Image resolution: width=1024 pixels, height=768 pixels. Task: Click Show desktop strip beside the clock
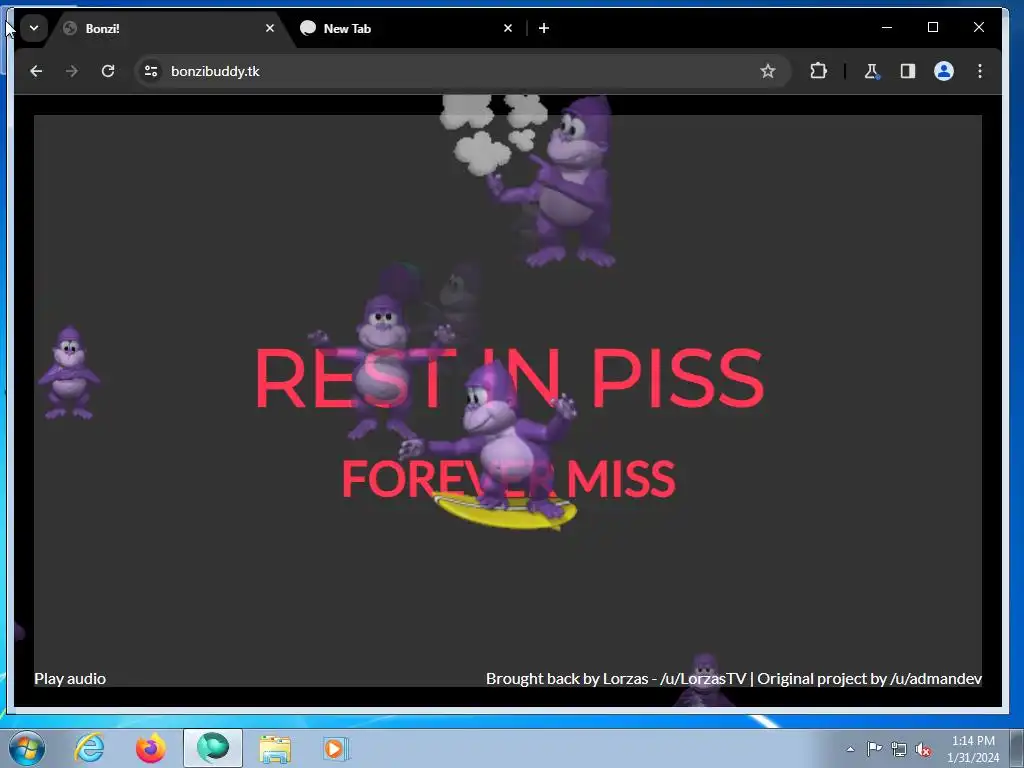tap(1017, 748)
